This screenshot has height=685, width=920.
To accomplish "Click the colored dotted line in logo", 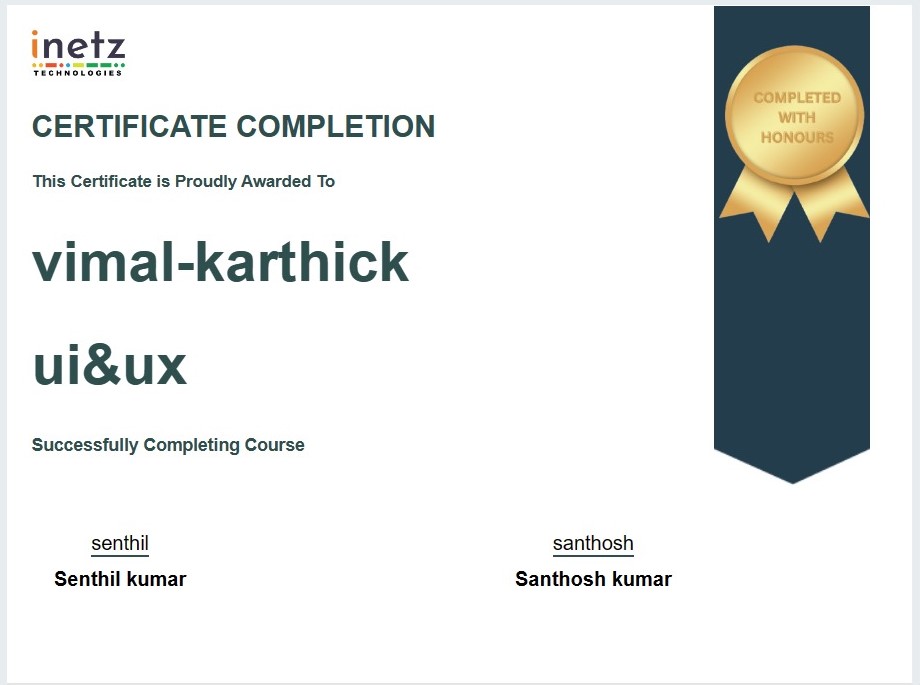I will click(x=78, y=65).
